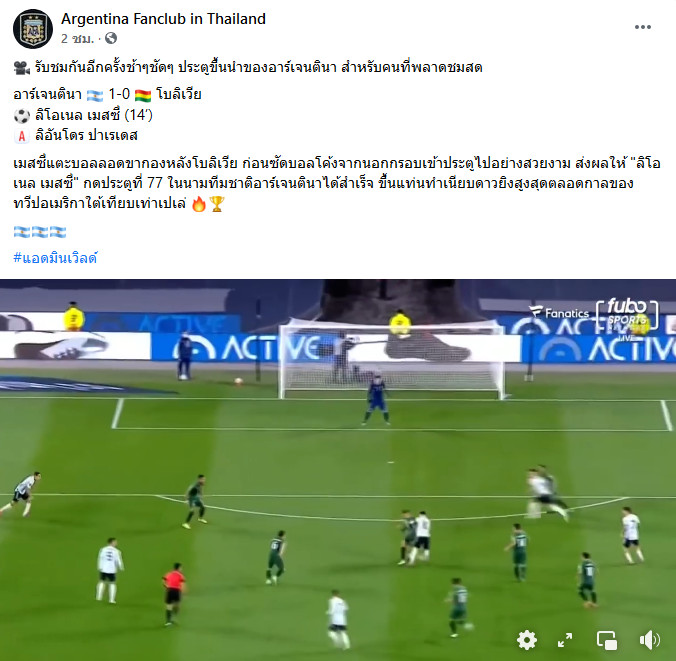Switch video to picture-in-picture mode

607,640
